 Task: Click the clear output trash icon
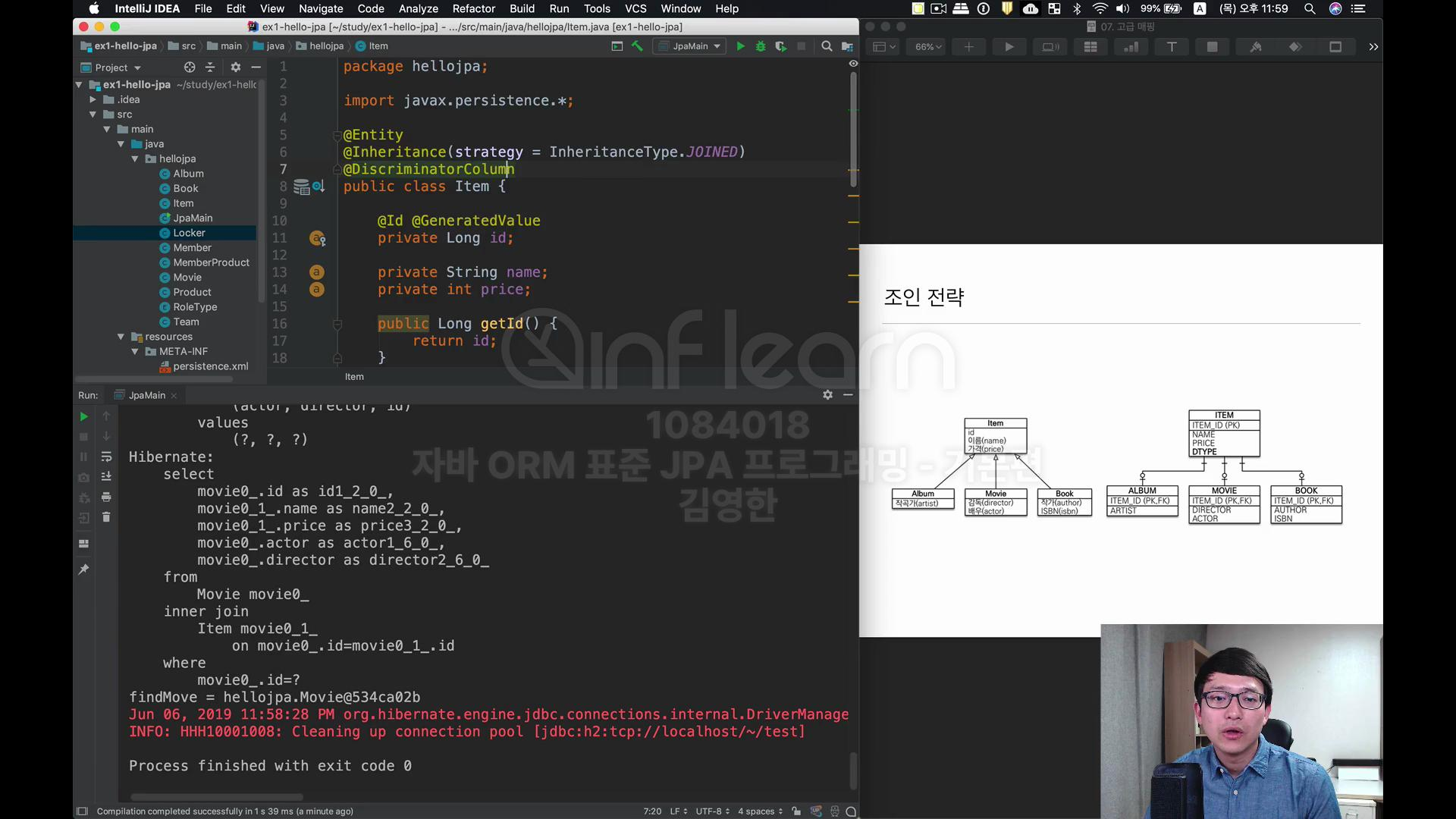point(106,517)
